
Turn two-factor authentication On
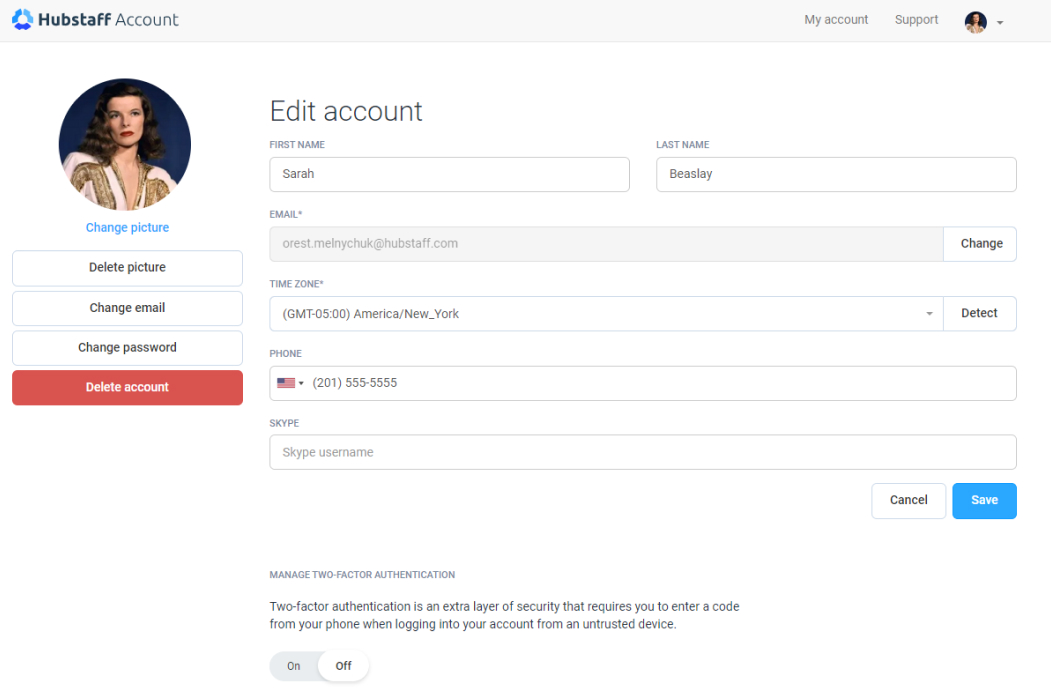pos(294,666)
